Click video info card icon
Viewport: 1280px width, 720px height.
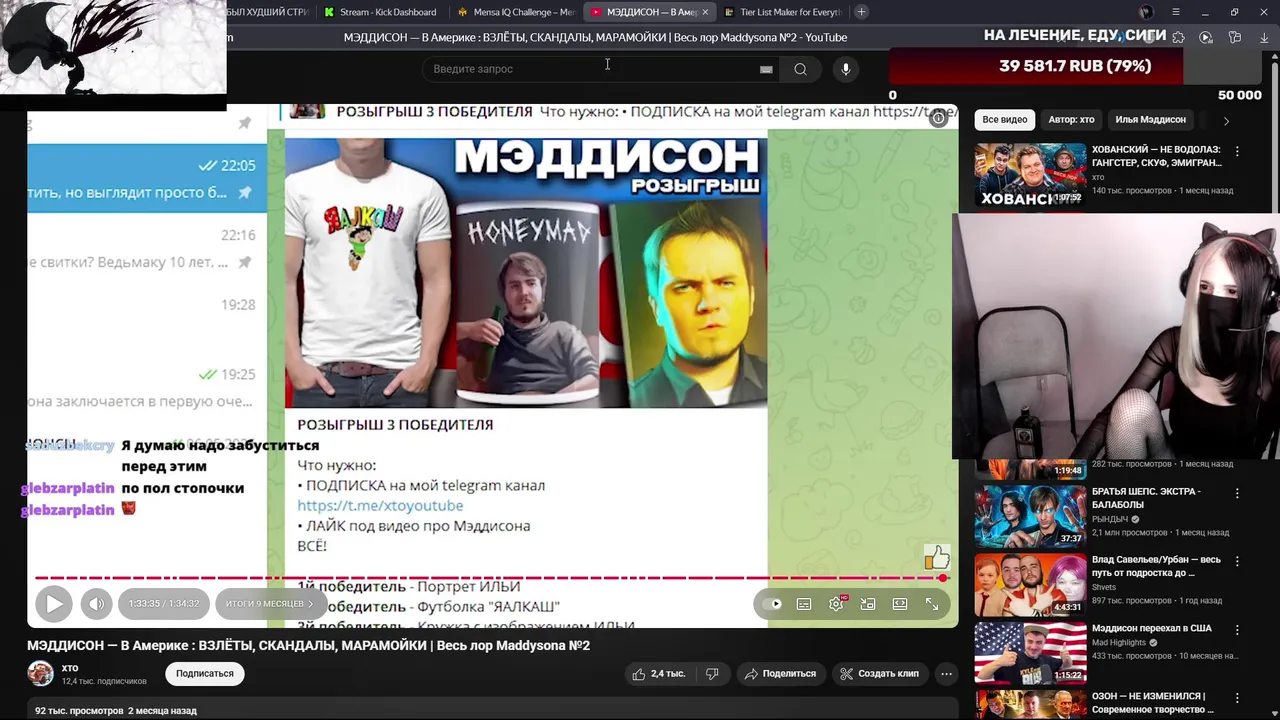938,118
